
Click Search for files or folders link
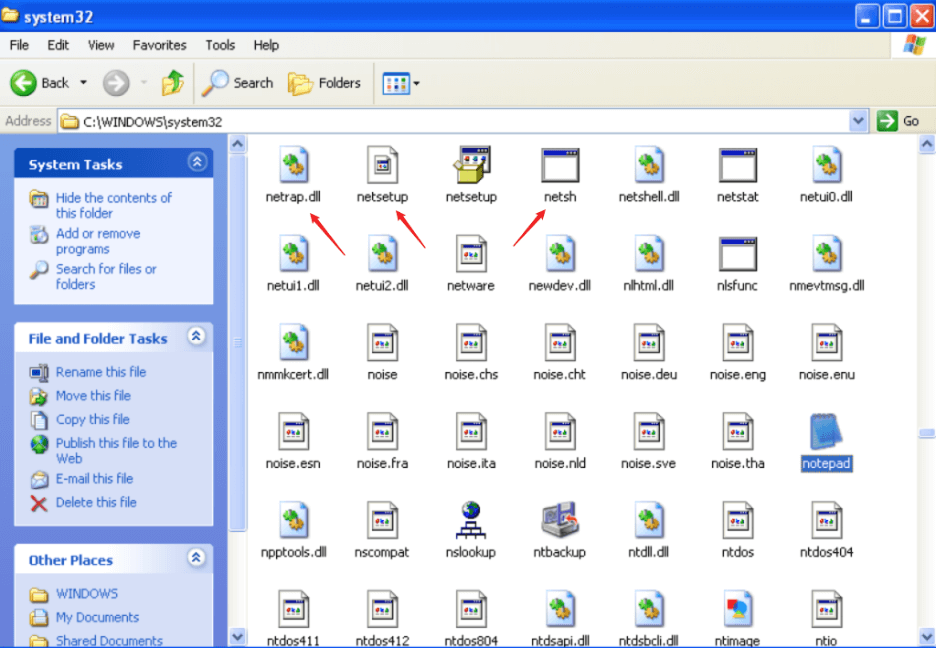pyautogui.click(x=106, y=276)
